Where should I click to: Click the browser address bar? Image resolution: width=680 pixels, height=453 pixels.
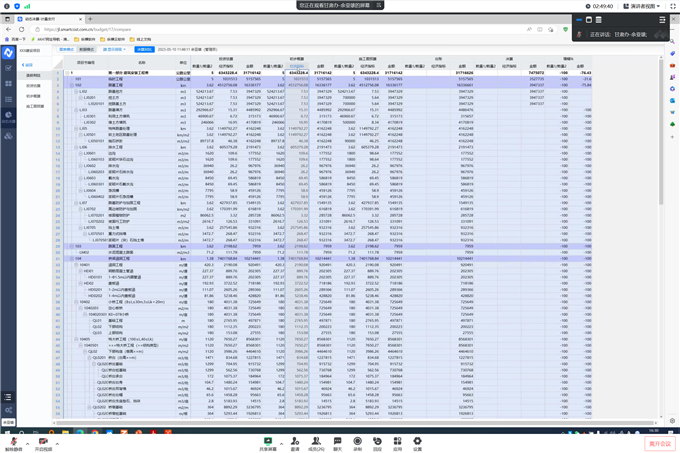click(250, 29)
